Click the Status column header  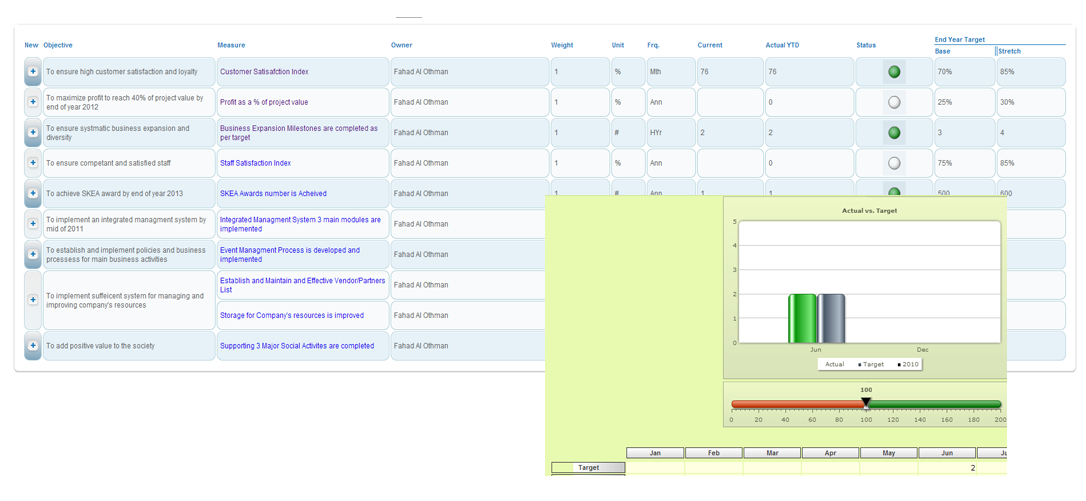(866, 45)
